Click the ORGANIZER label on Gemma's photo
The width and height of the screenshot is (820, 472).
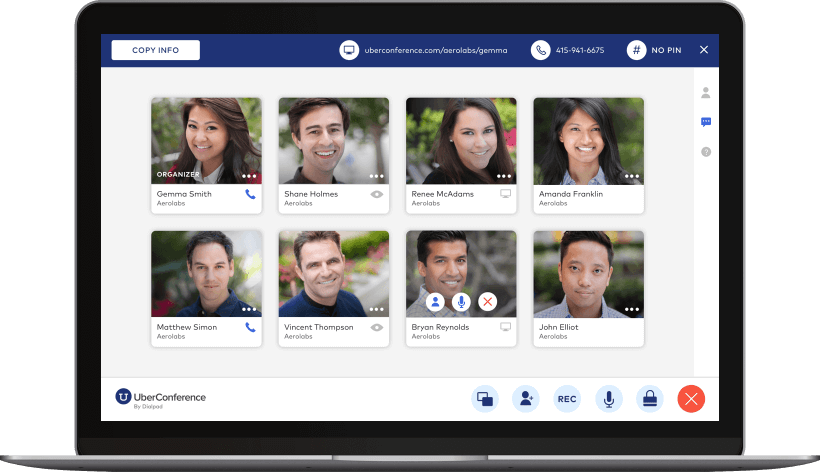178,175
